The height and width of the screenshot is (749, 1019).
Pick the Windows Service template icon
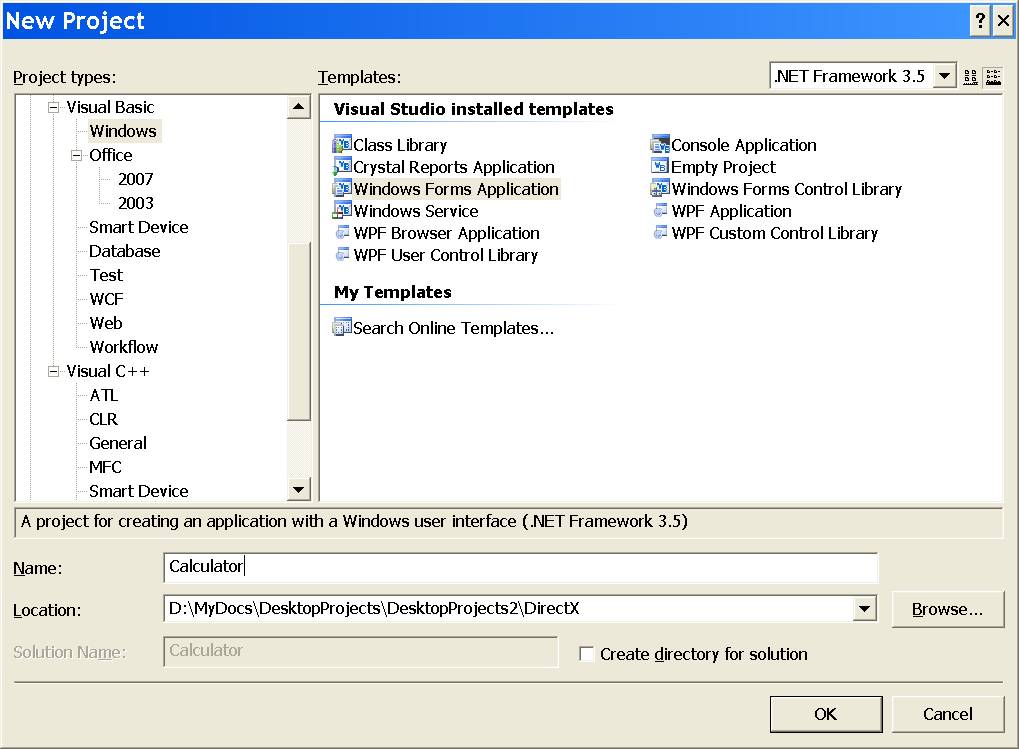point(342,211)
